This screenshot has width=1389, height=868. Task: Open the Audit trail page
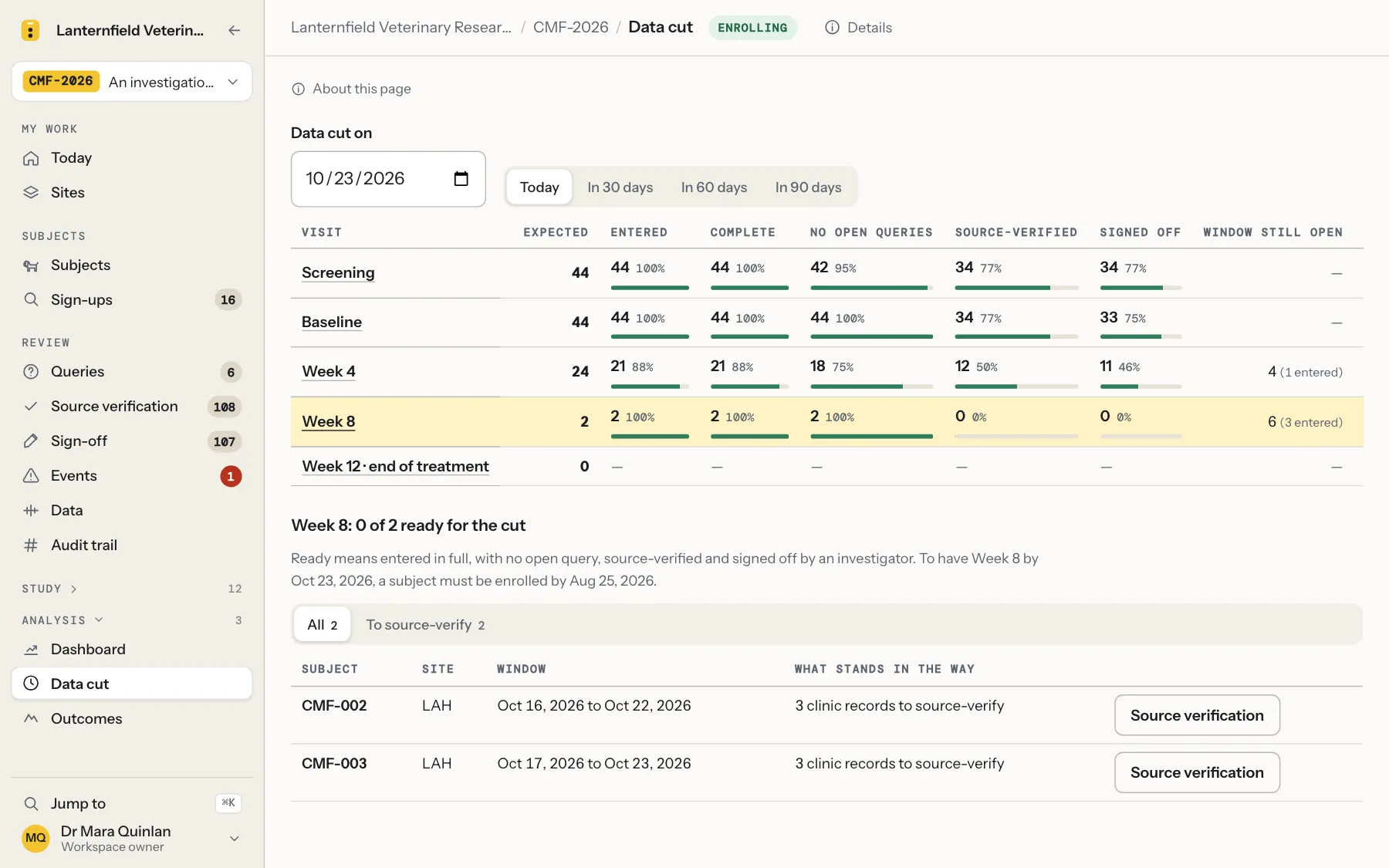[x=132, y=545]
